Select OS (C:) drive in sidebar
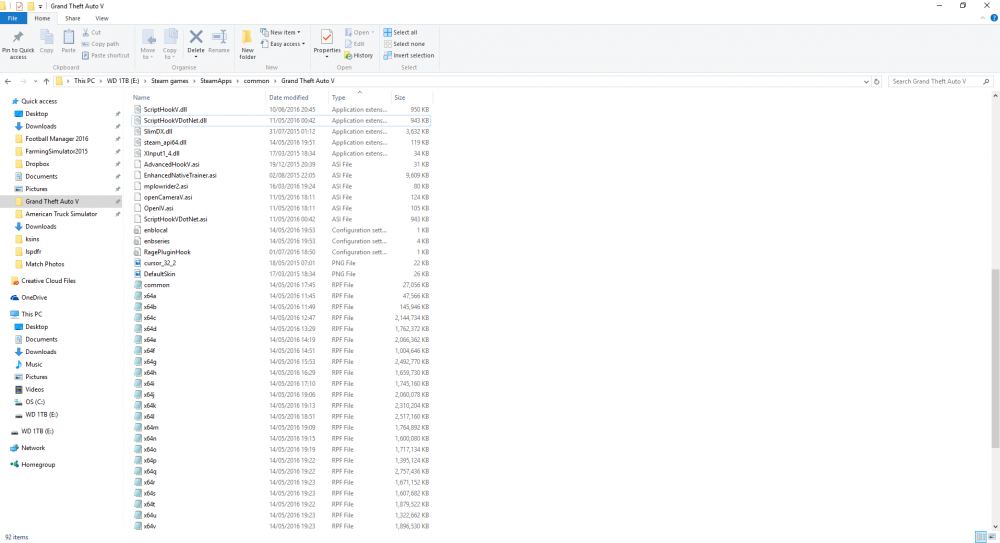The width and height of the screenshot is (1000, 543). pos(35,402)
